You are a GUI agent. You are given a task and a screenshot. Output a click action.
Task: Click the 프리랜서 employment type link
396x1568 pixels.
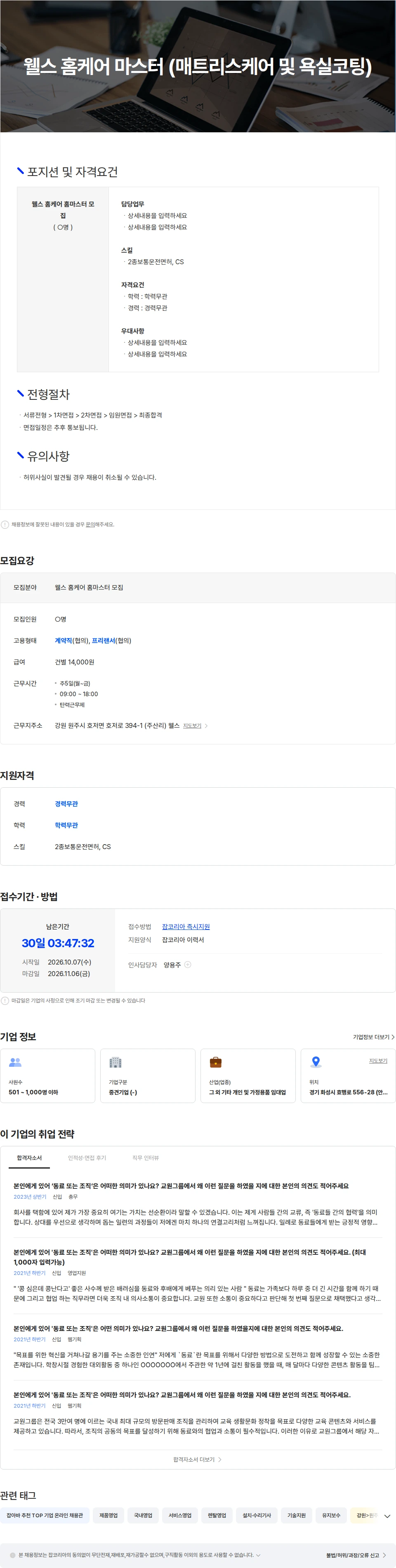tap(103, 640)
